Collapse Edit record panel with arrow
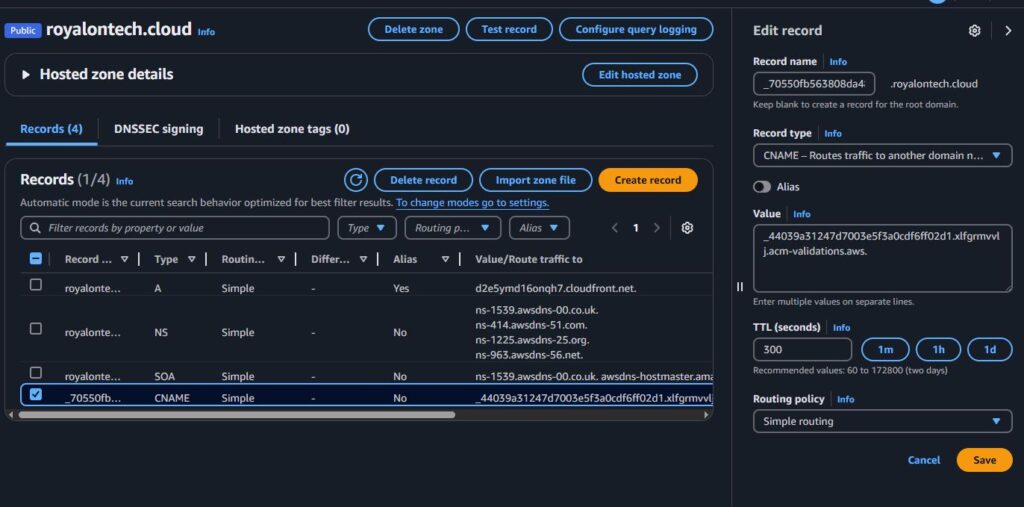This screenshot has height=507, width=1024. pos(1008,31)
